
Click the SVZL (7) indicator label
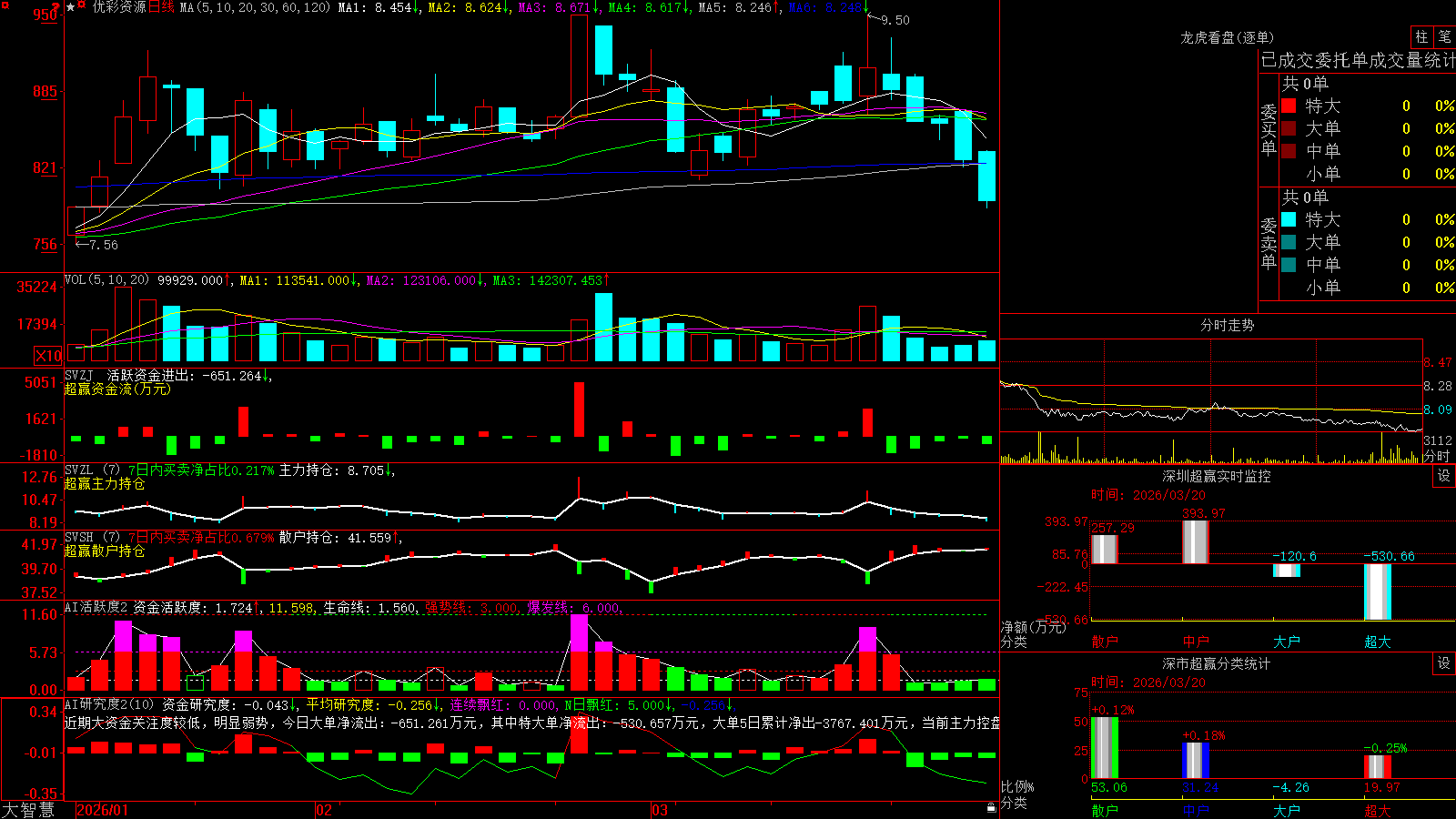point(92,470)
